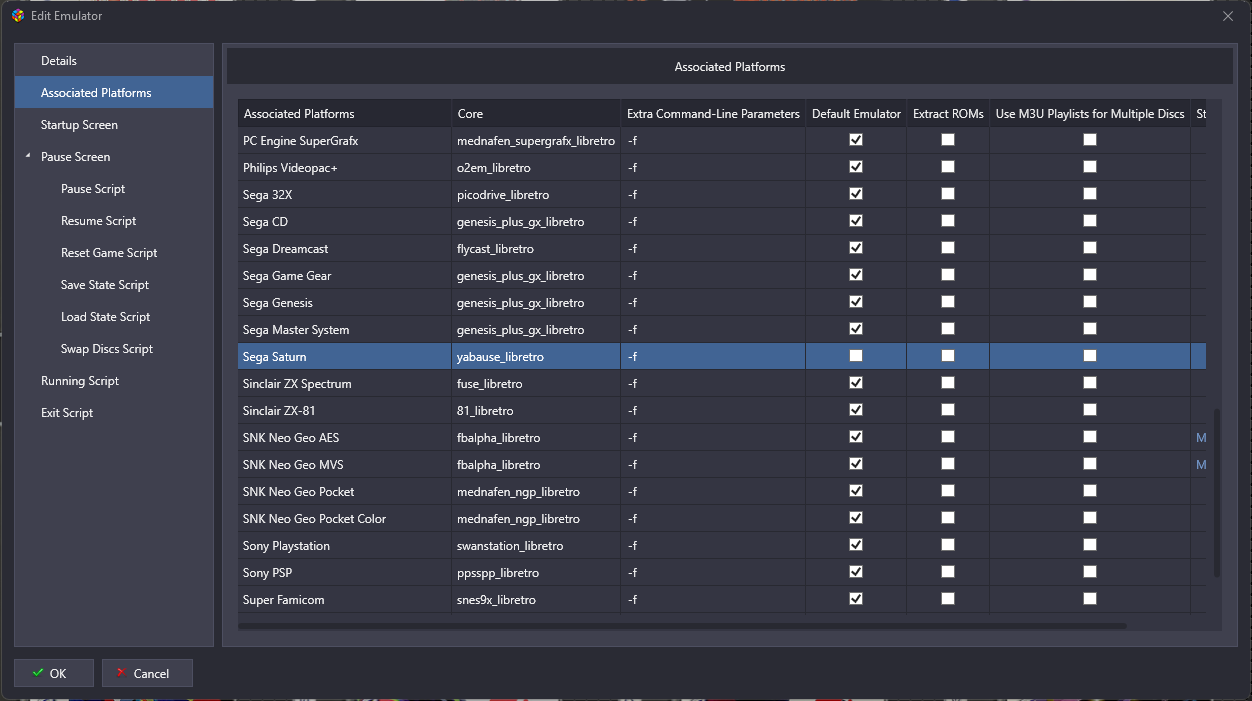1252x701 pixels.
Task: Click the Default Emulator column header
Action: click(x=856, y=114)
